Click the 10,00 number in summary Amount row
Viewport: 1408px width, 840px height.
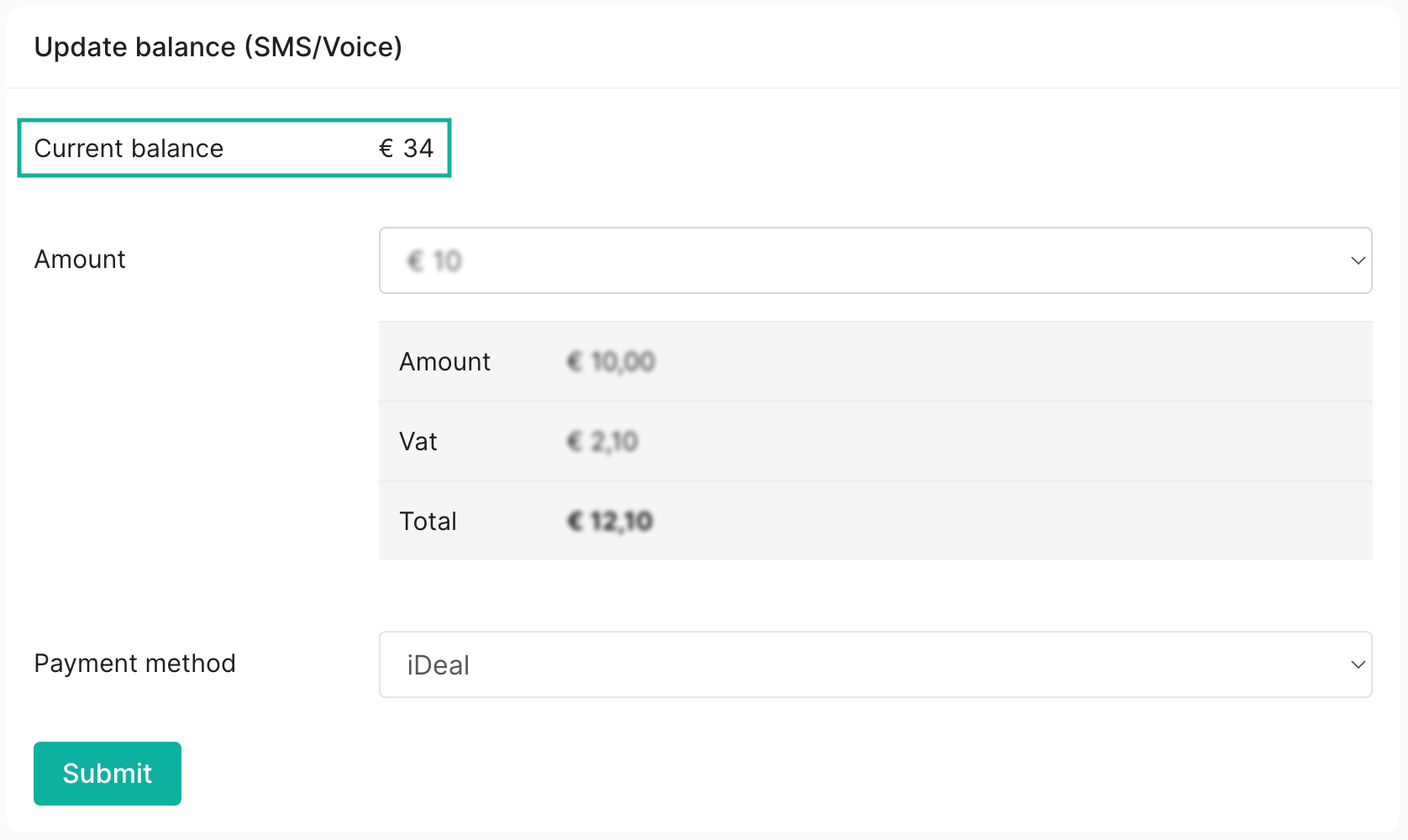click(x=623, y=362)
